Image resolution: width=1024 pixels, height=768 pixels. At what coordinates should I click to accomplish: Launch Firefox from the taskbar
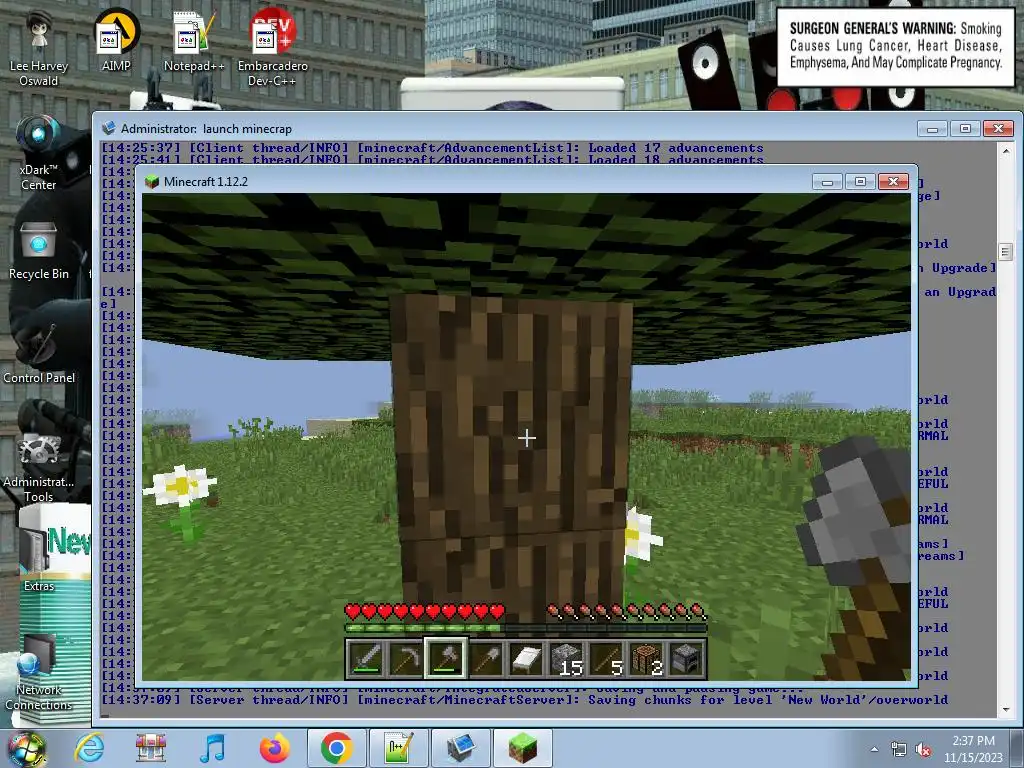tap(274, 748)
